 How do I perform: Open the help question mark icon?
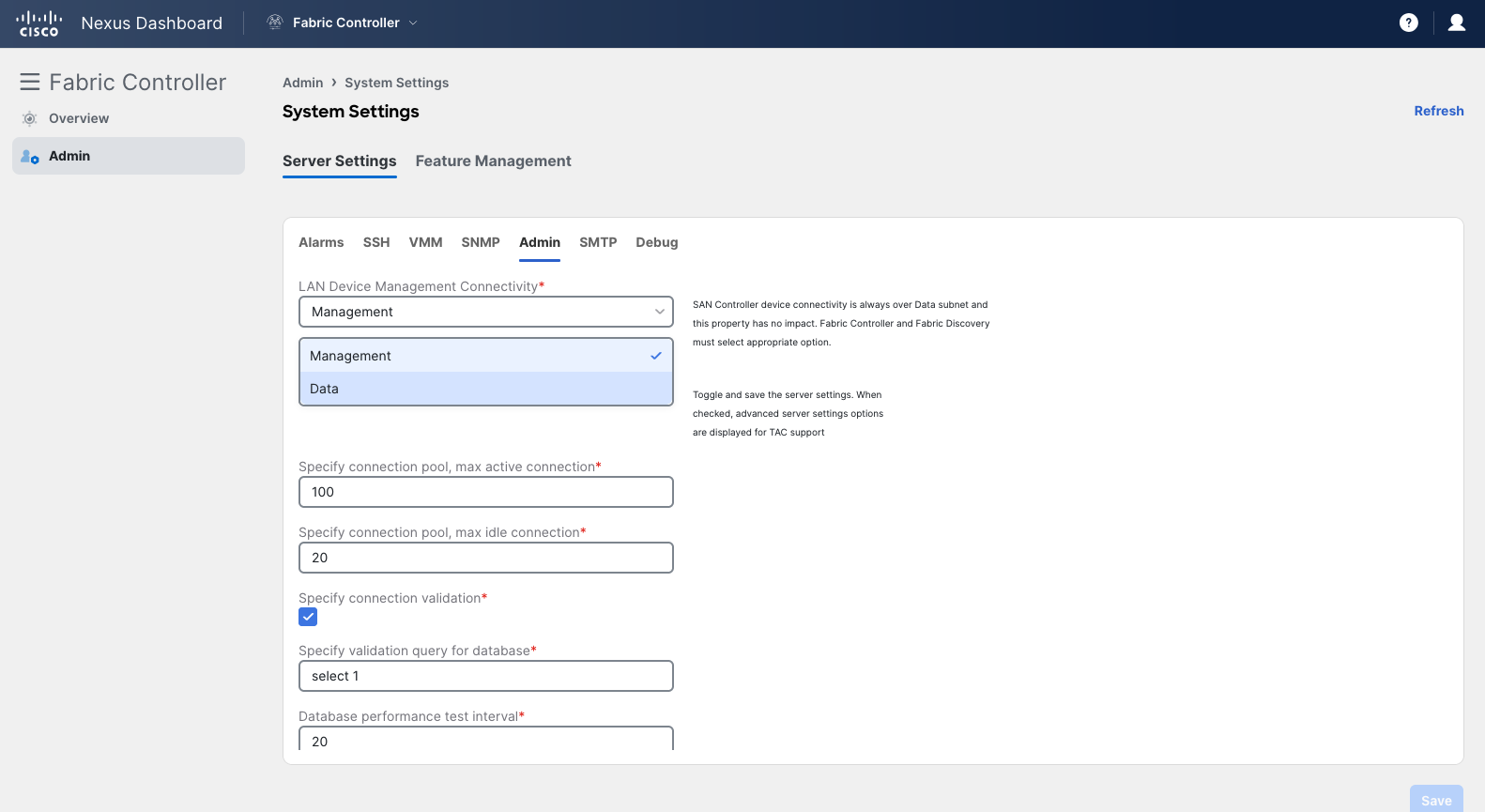click(x=1408, y=23)
